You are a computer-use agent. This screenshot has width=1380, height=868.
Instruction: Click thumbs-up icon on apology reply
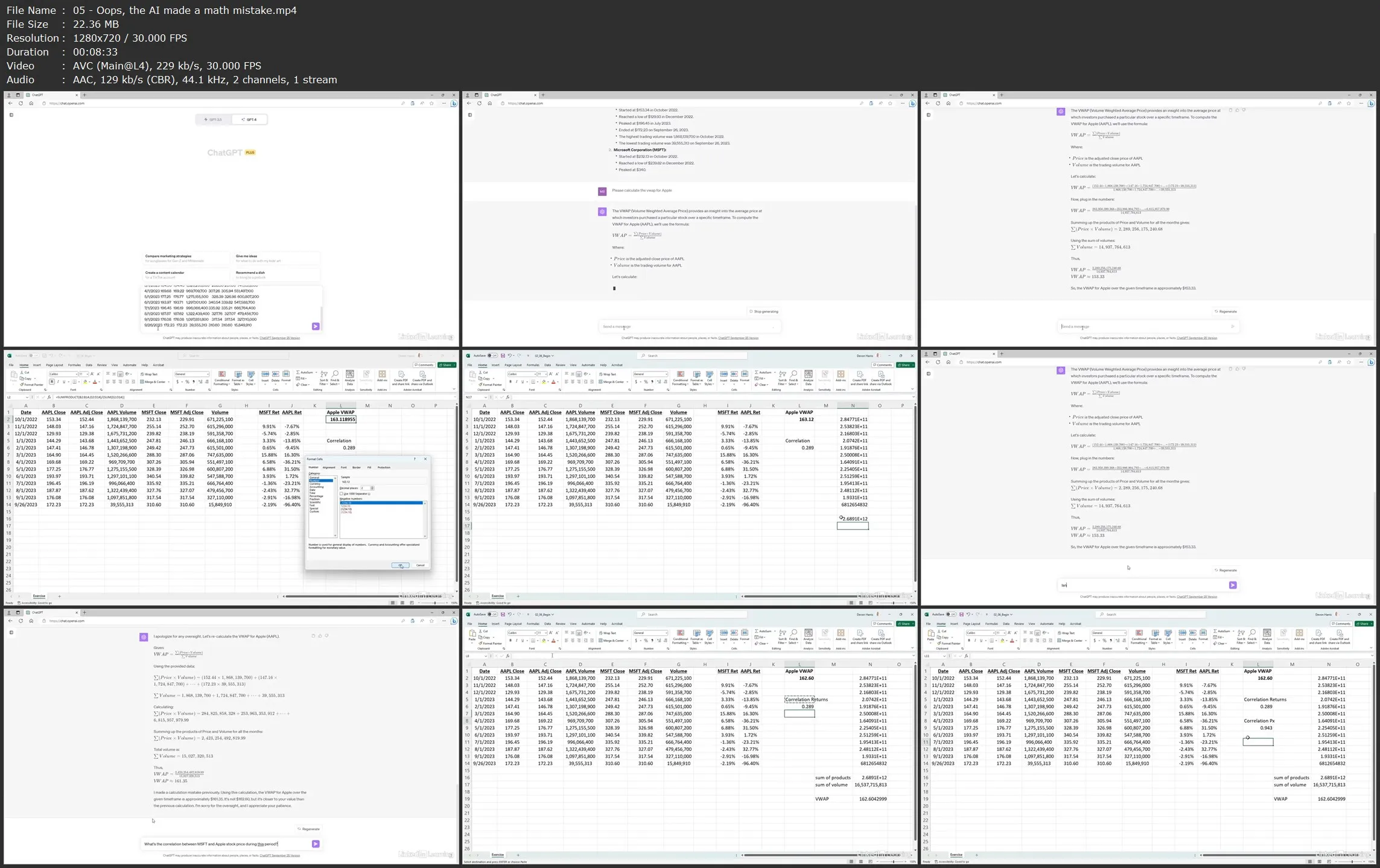320,636
